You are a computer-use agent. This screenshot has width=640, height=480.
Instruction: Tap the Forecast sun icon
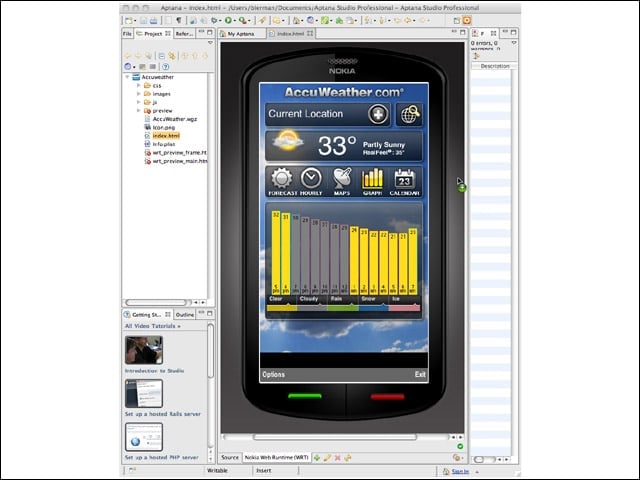pyautogui.click(x=282, y=181)
